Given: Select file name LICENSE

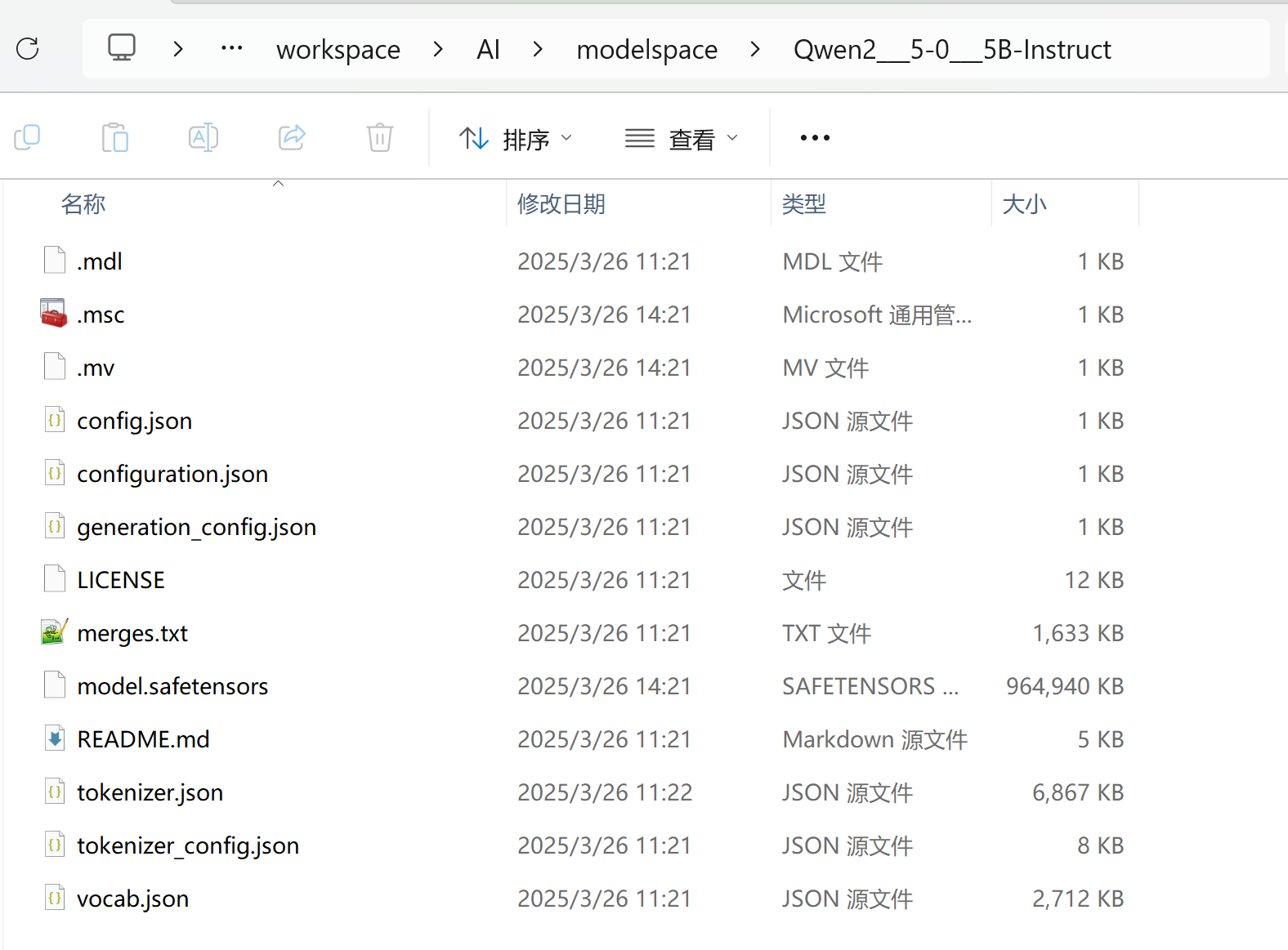Looking at the screenshot, I should pos(121,580).
